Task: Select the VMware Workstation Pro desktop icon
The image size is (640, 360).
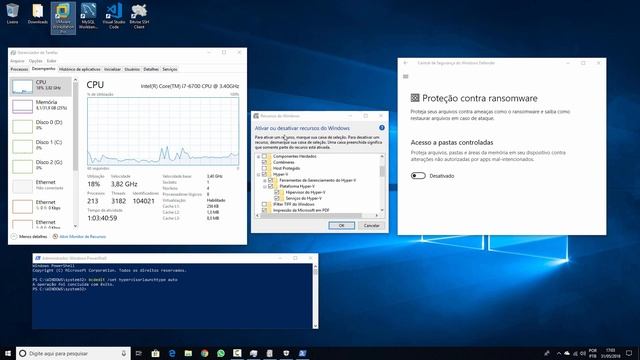Action: (x=63, y=18)
